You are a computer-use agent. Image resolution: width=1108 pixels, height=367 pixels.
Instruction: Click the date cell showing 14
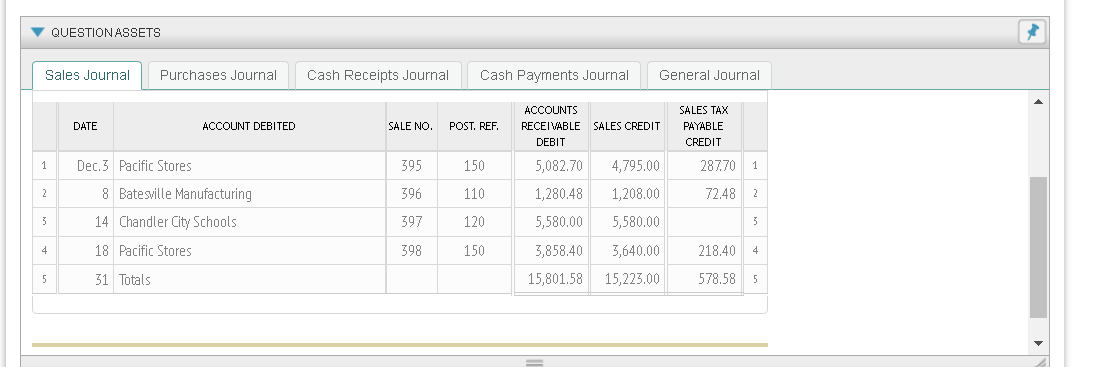(x=86, y=222)
